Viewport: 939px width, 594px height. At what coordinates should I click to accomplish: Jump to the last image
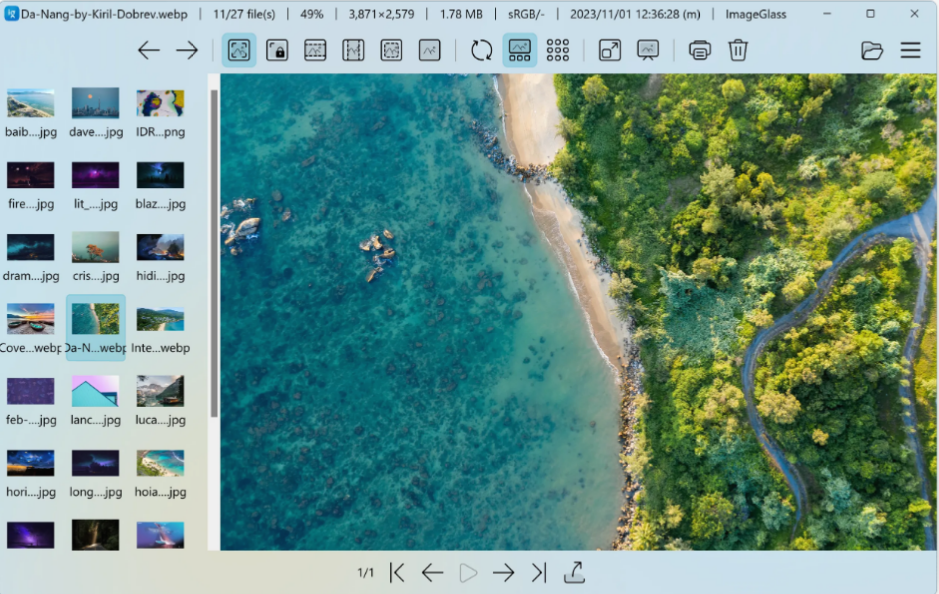539,572
